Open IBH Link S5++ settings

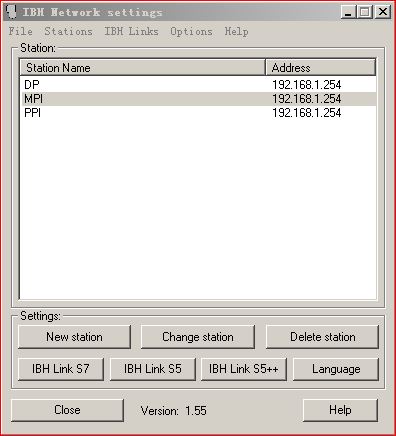(244, 369)
